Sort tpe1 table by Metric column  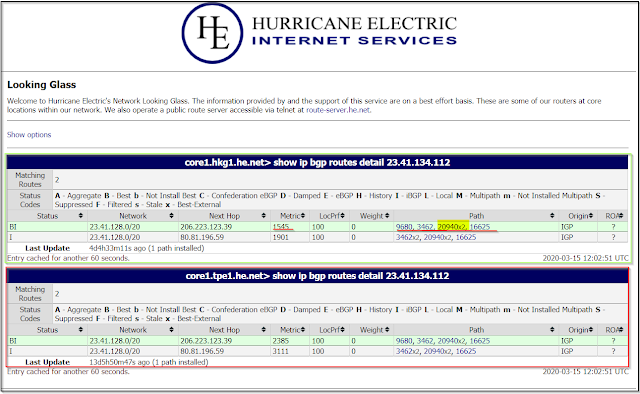[290, 329]
